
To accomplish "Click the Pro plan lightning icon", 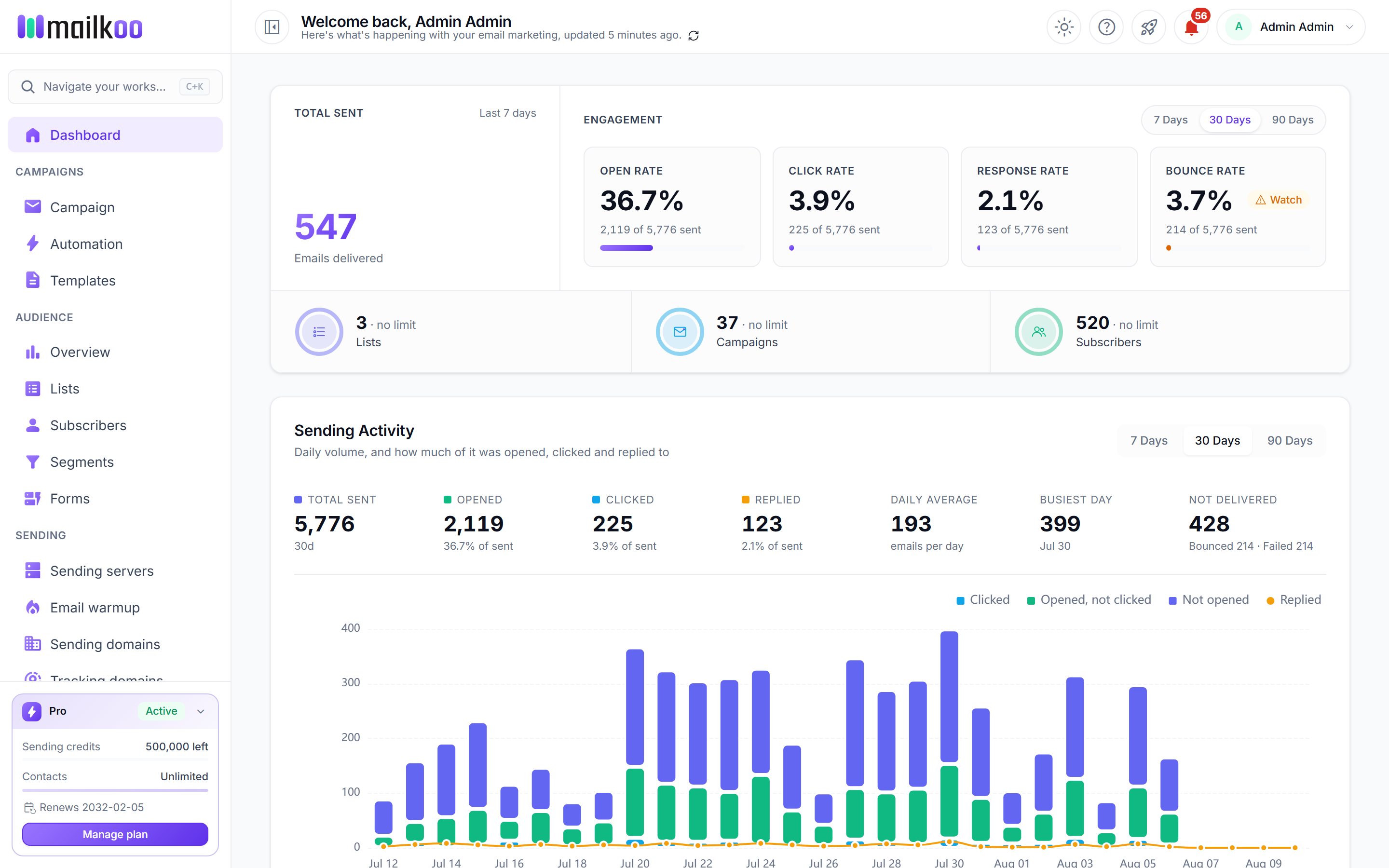I will (x=32, y=711).
